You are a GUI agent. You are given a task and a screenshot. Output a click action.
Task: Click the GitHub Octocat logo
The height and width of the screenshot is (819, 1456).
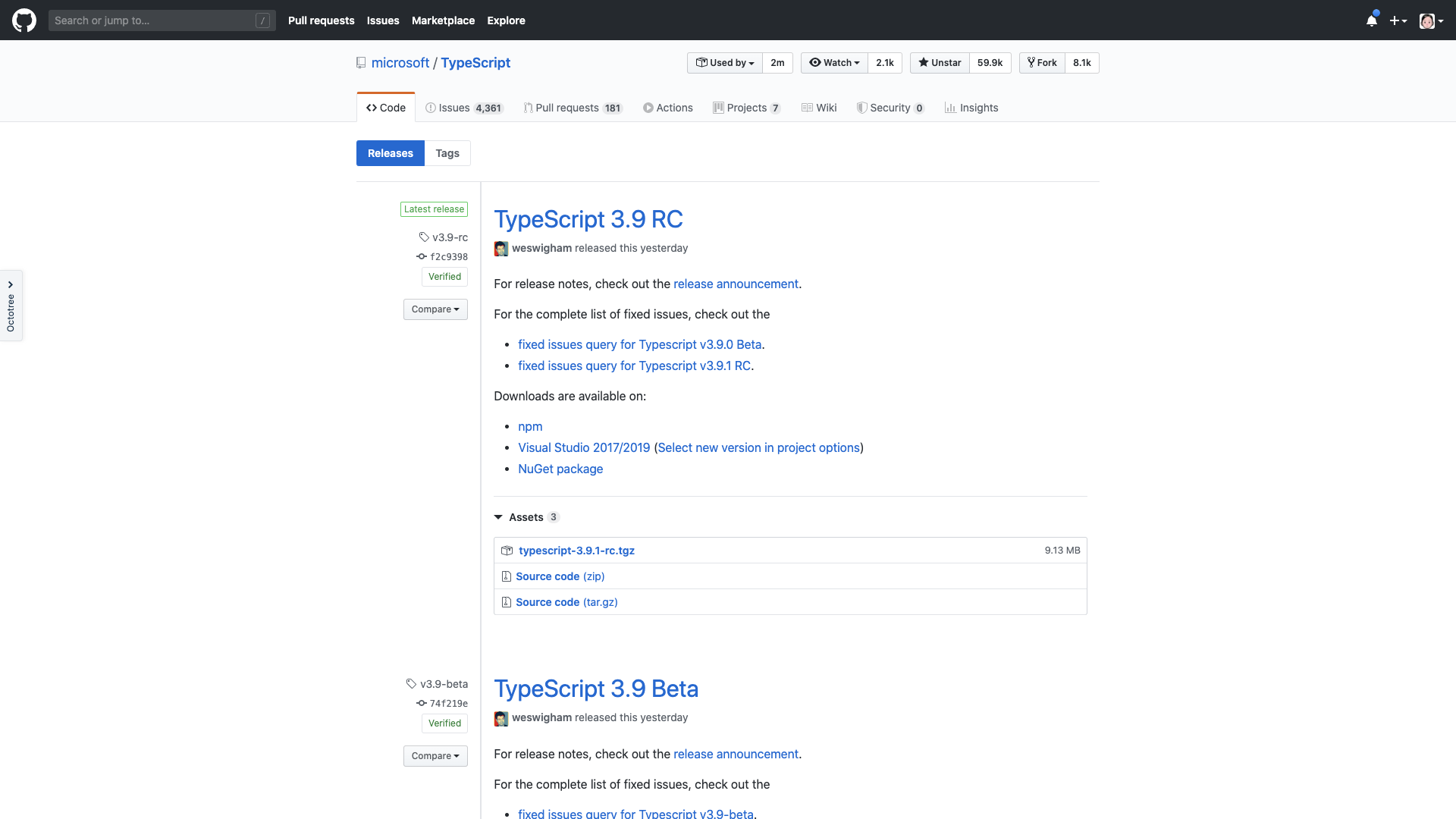click(x=24, y=20)
